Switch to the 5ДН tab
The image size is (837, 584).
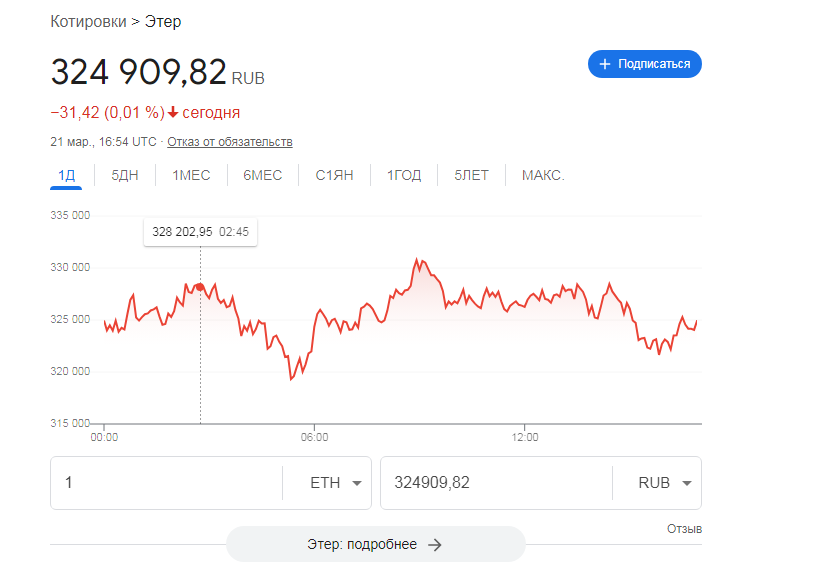(125, 175)
